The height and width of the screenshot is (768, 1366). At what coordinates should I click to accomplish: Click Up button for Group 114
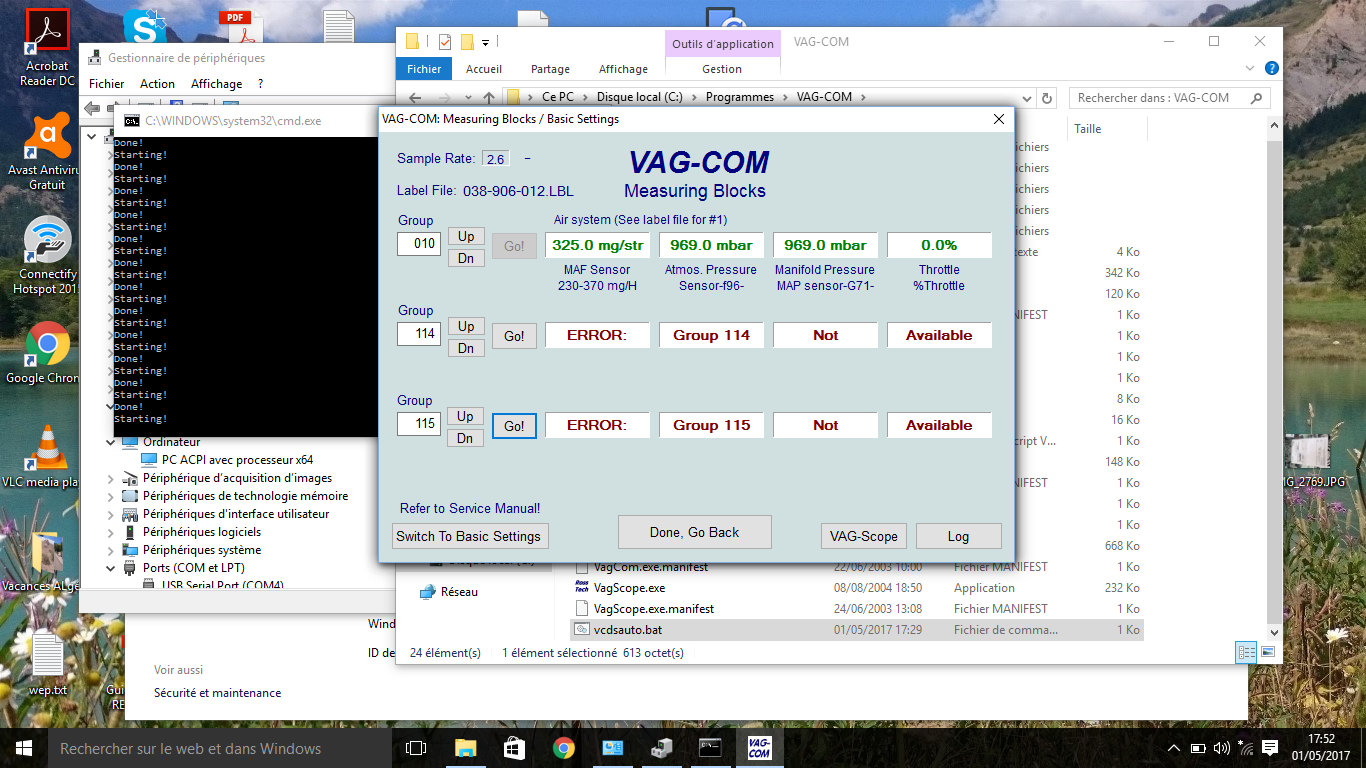[x=466, y=326]
